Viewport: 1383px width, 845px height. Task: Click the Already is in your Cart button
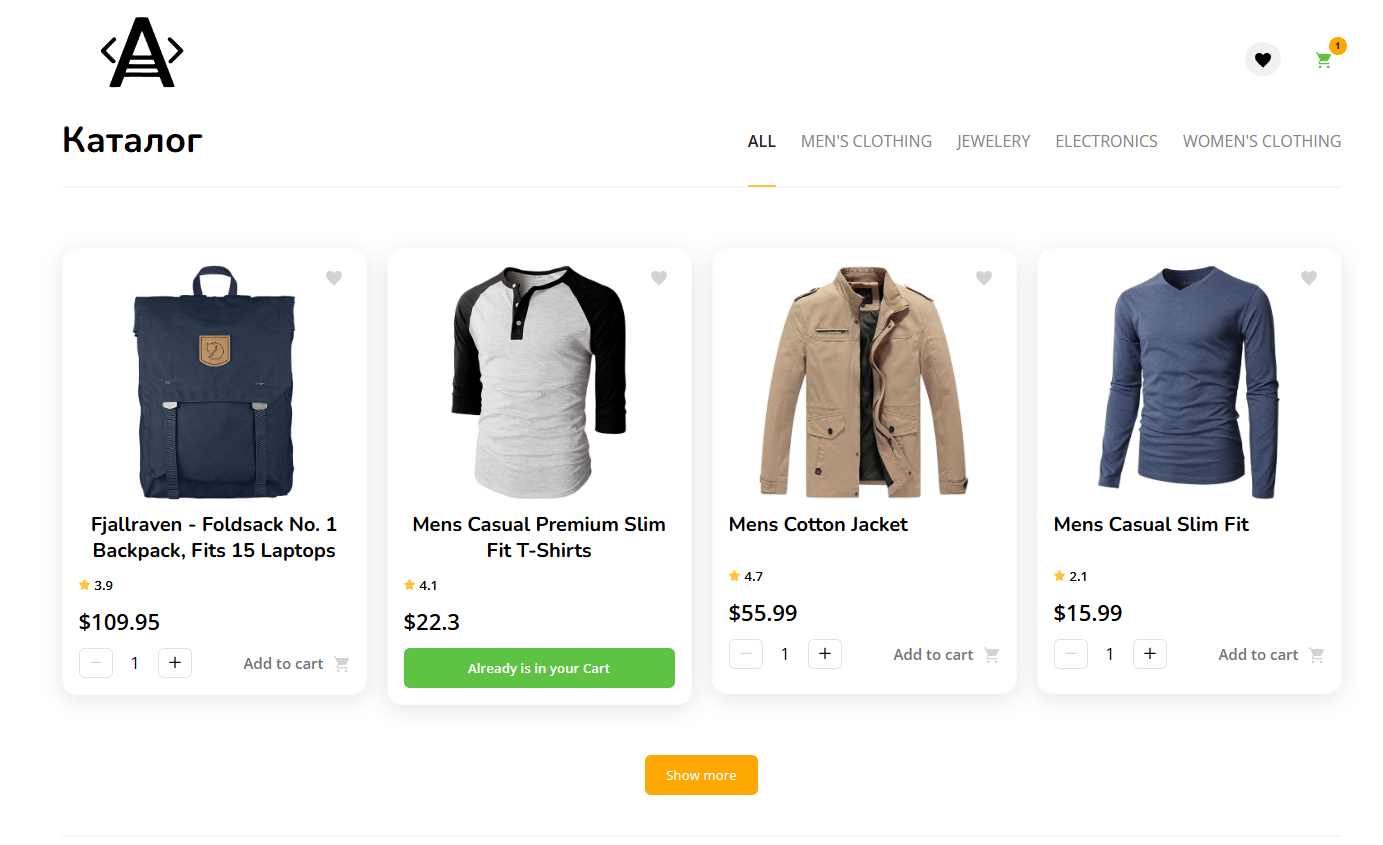[539, 668]
